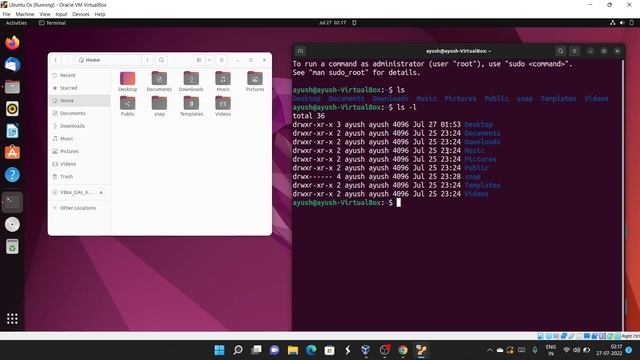
Task: Open Ubuntu system status menu
Action: (x=622, y=23)
